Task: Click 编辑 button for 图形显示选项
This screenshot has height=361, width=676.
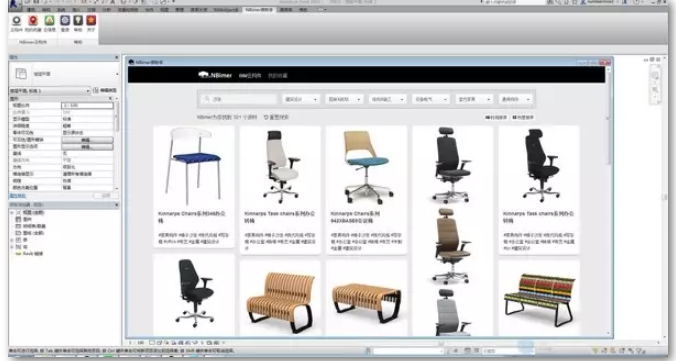Action: pyautogui.click(x=88, y=147)
